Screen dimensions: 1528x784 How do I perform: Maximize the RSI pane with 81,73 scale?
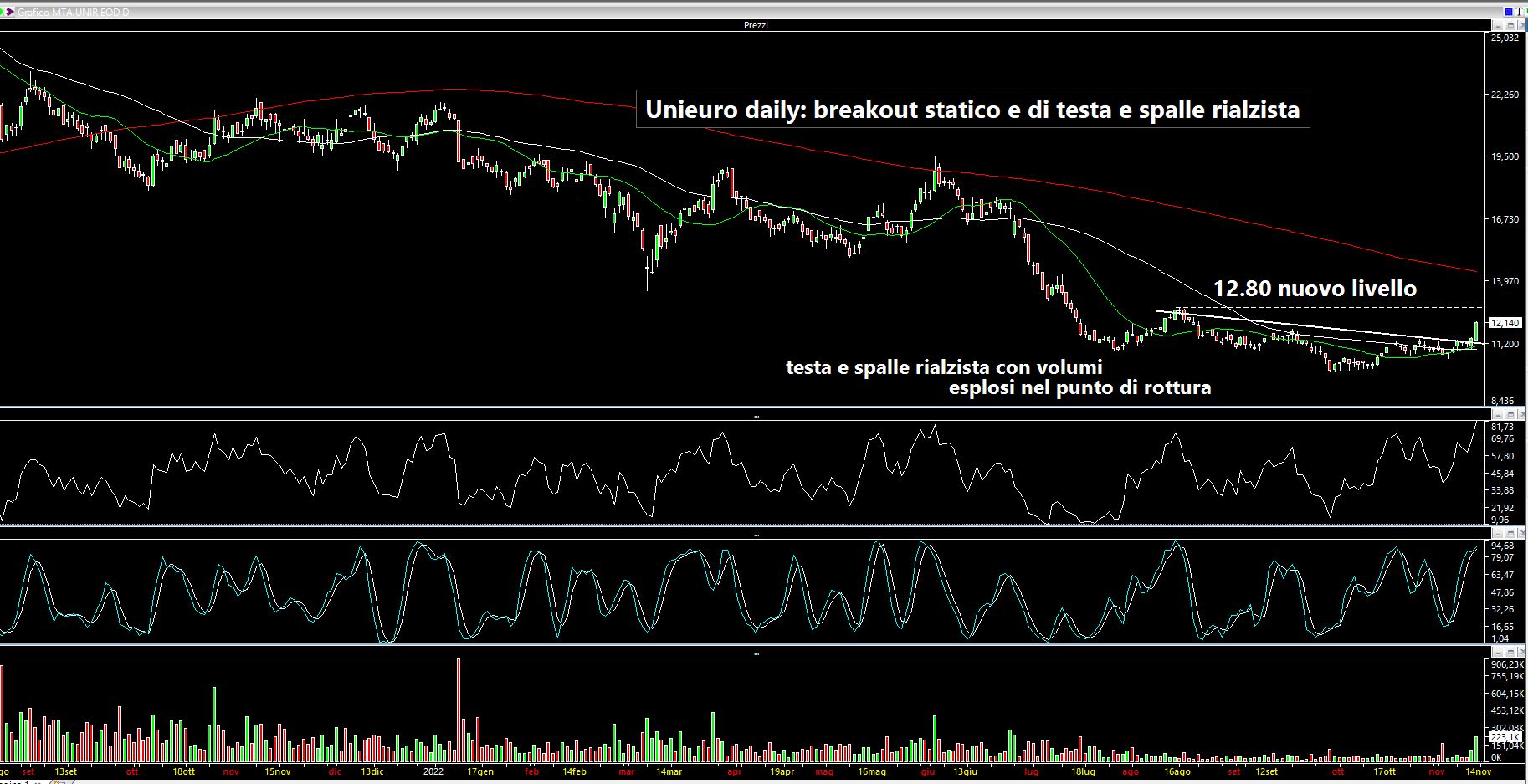[x=1510, y=414]
